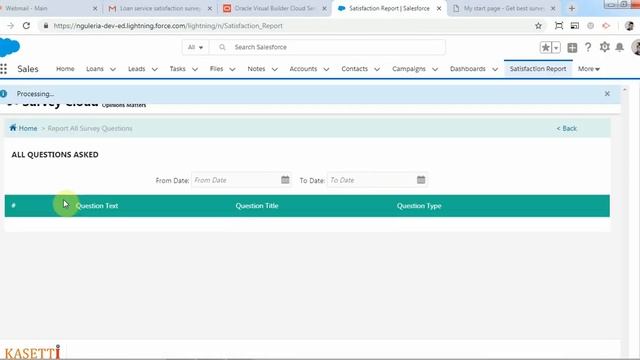Click the red arrow extension icon in browser toolbar
This screenshot has width=640, height=360.
[606, 26]
